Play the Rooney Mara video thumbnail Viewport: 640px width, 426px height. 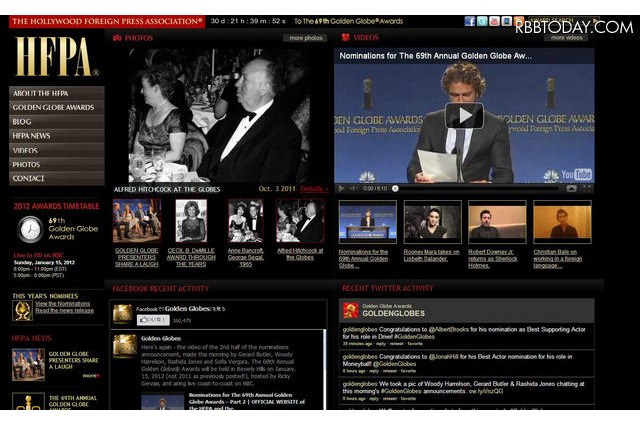tap(433, 222)
